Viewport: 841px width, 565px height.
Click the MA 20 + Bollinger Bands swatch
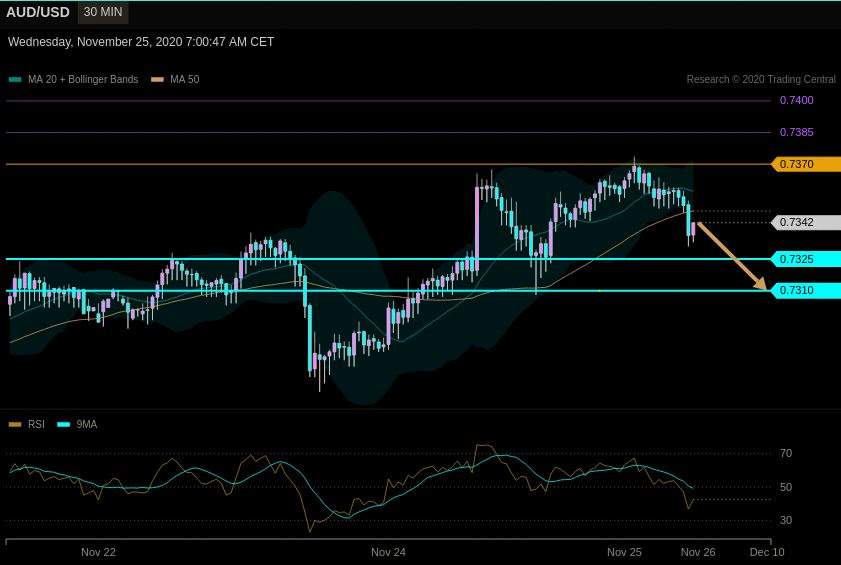coord(15,79)
